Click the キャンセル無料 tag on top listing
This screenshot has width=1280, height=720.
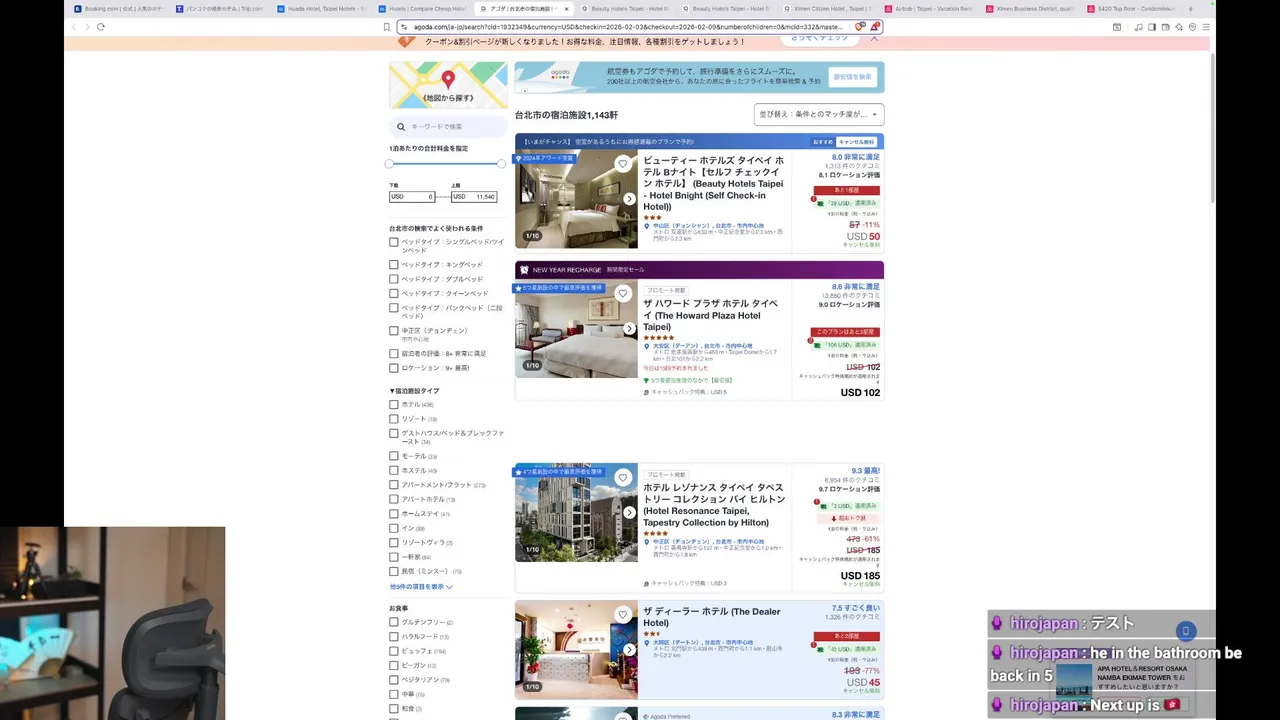(857, 142)
